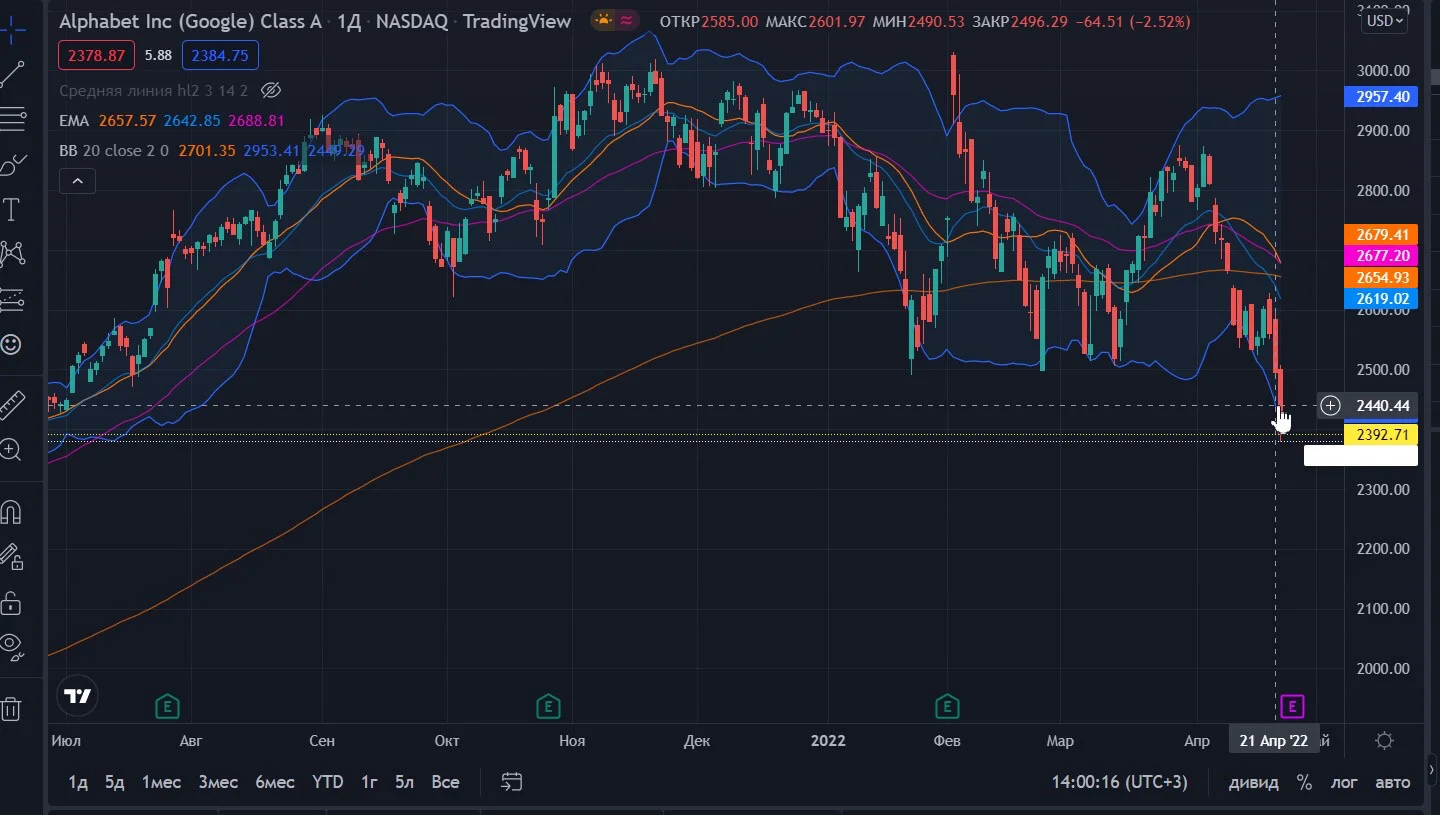Open the go to date icon
The height and width of the screenshot is (815, 1440).
pos(512,781)
